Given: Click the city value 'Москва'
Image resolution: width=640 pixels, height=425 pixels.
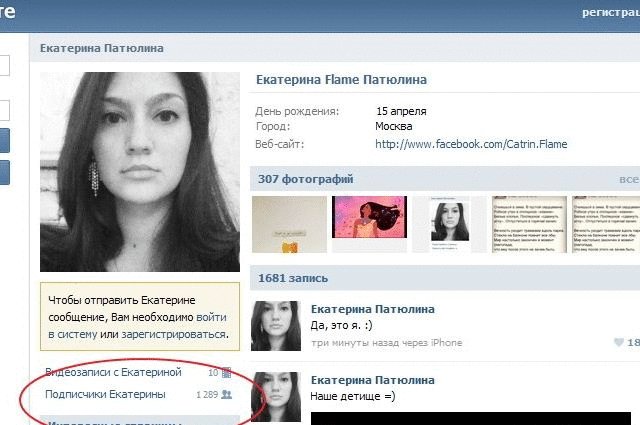Looking at the screenshot, I should 393,127.
